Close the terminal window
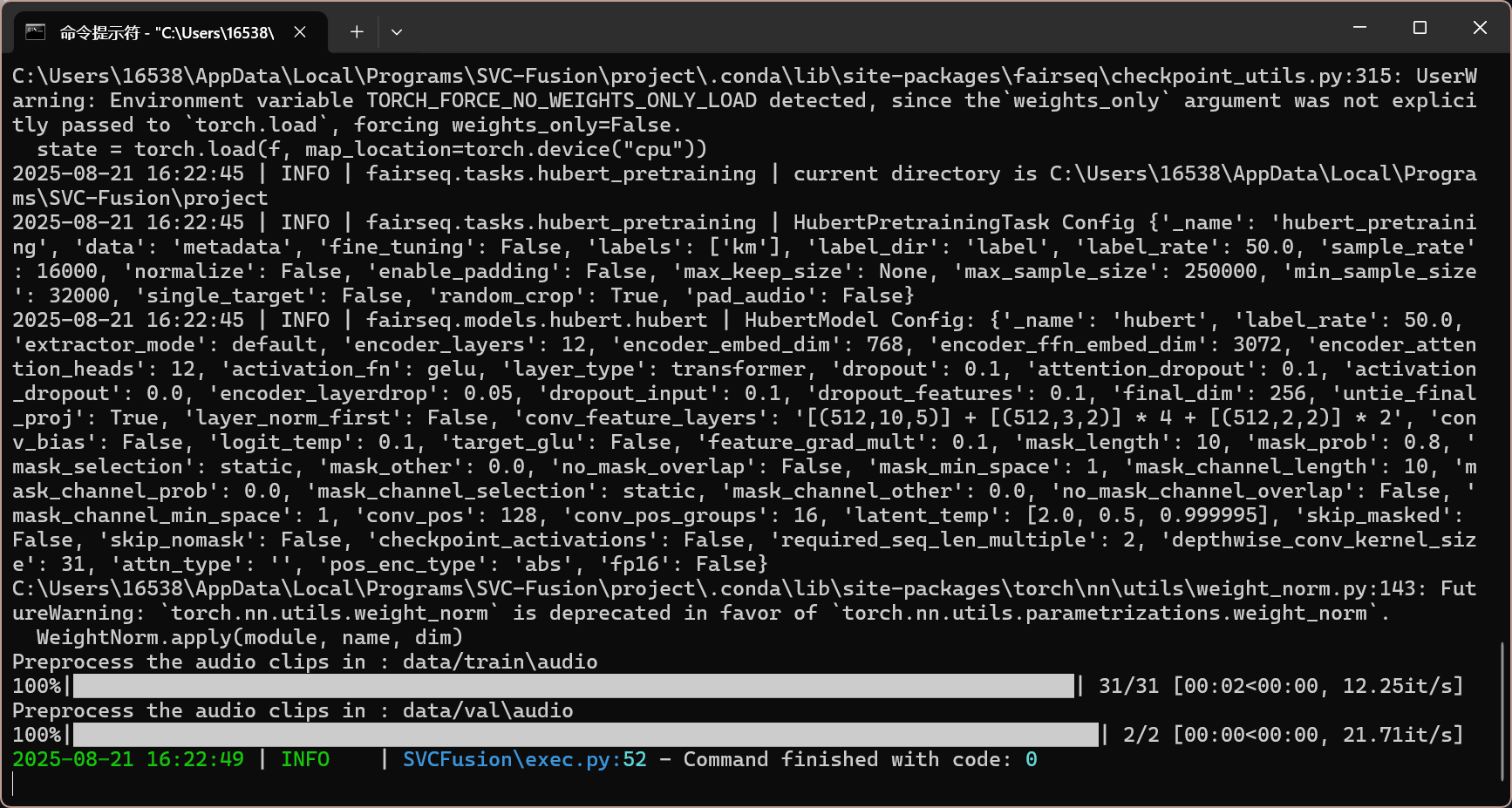 click(1480, 28)
